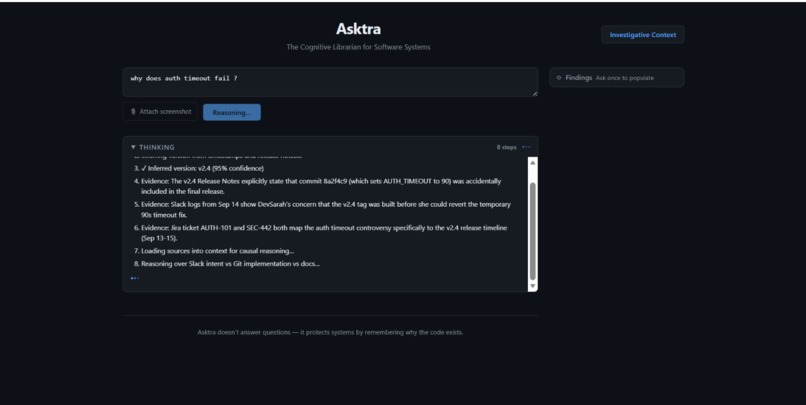Click the '8 steps' counter

click(506, 147)
